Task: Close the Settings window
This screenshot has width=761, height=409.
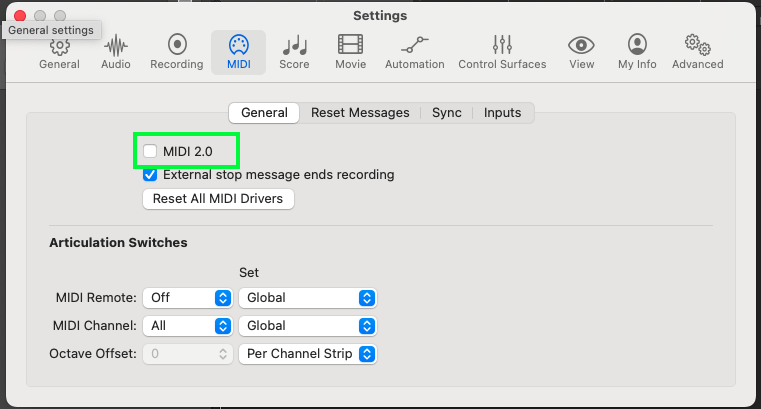Action: [20, 16]
